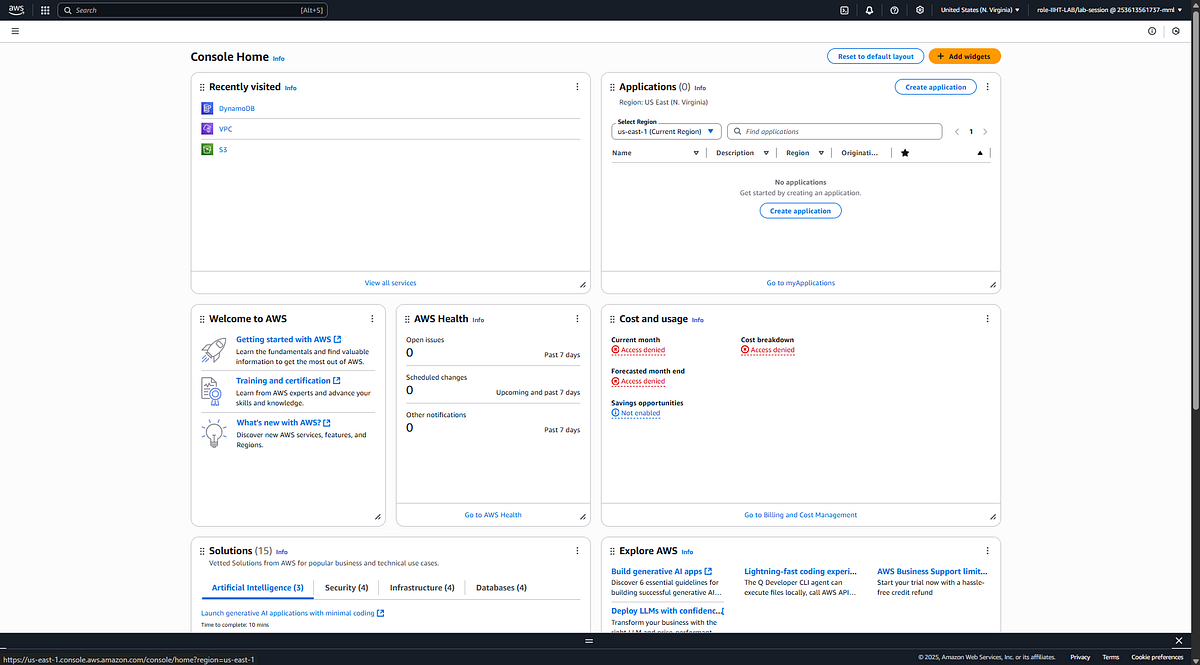
Task: Open the settings gear in top bar
Action: [x=919, y=10]
